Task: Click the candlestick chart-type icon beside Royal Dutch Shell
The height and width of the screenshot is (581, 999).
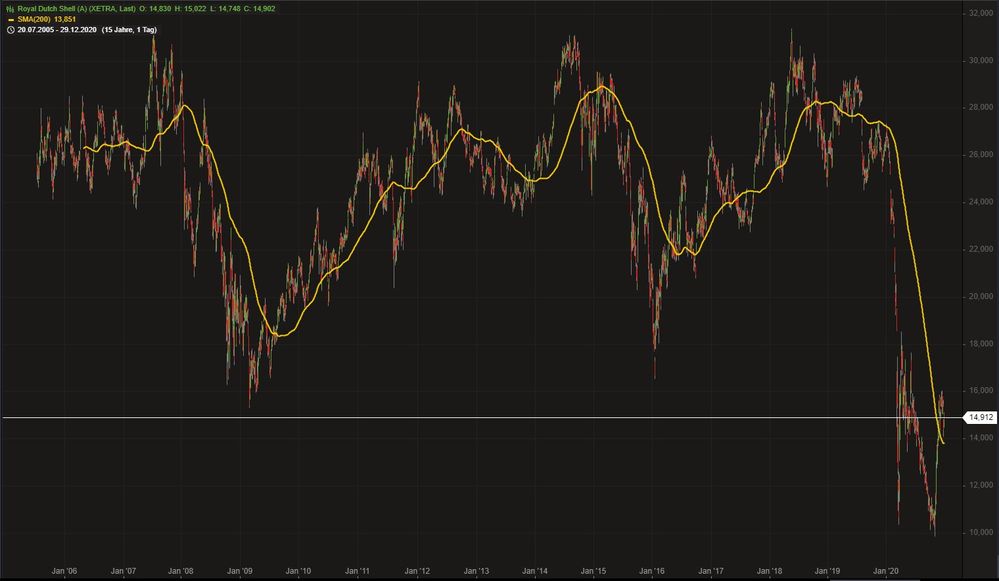Action: (10, 9)
